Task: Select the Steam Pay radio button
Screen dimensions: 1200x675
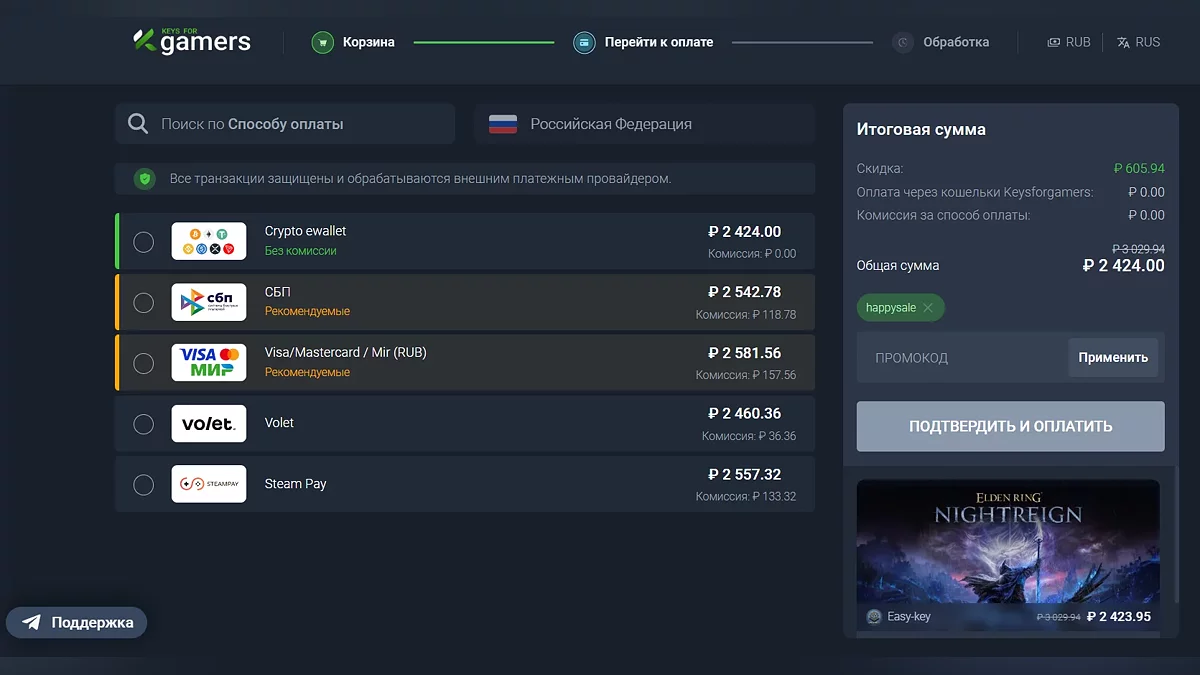Action: pyautogui.click(x=144, y=484)
